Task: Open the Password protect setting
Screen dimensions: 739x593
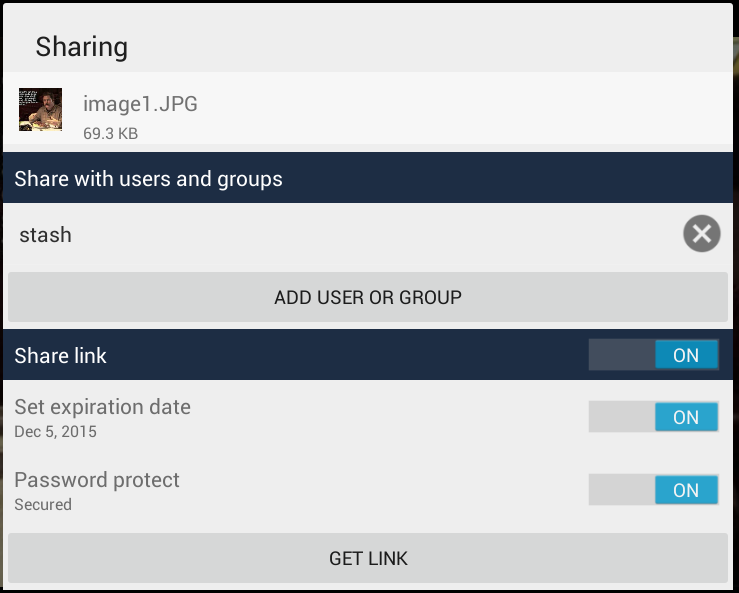Action: click(x=97, y=480)
